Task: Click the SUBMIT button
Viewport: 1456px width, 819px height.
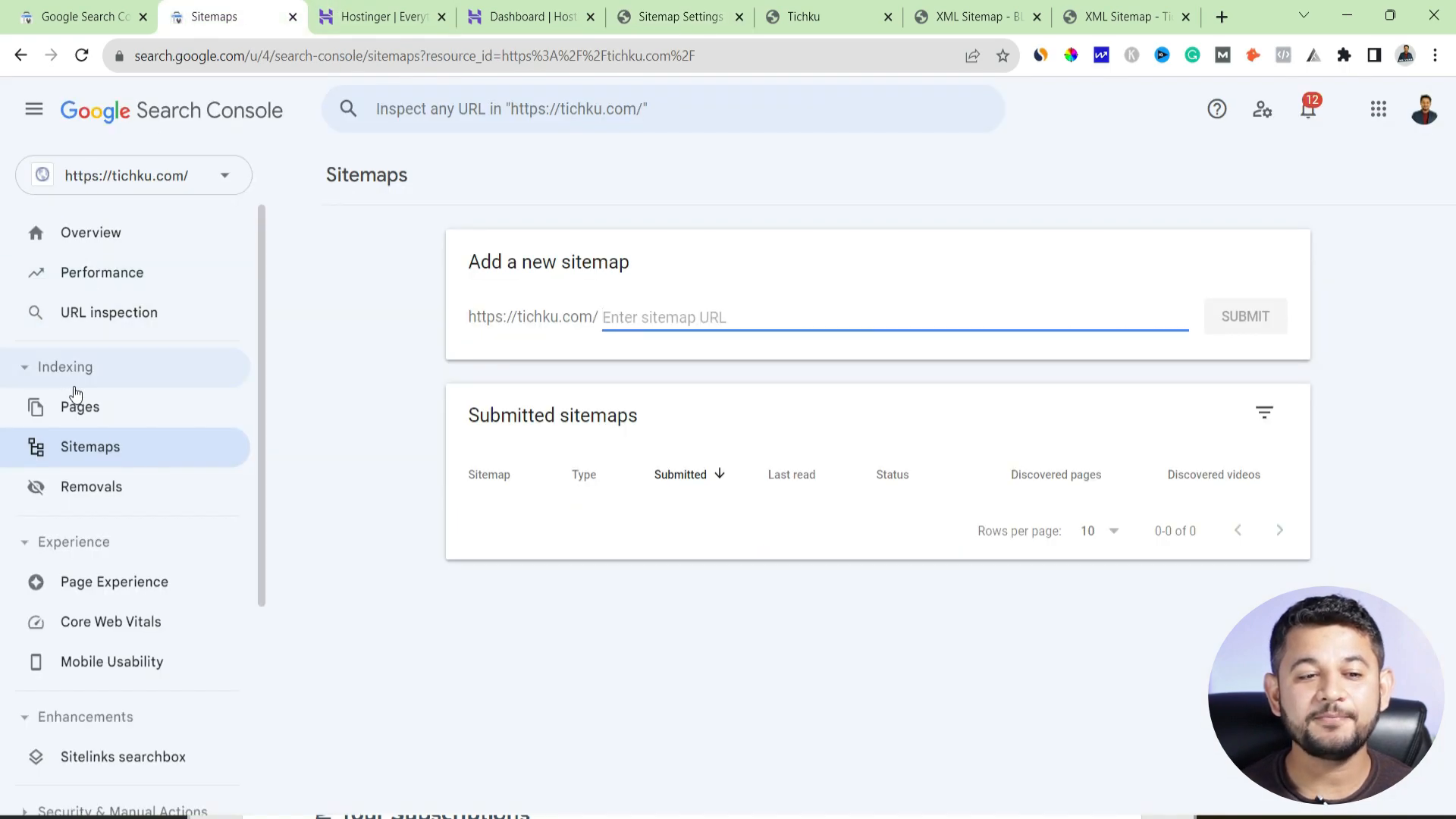Action: 1245,316
